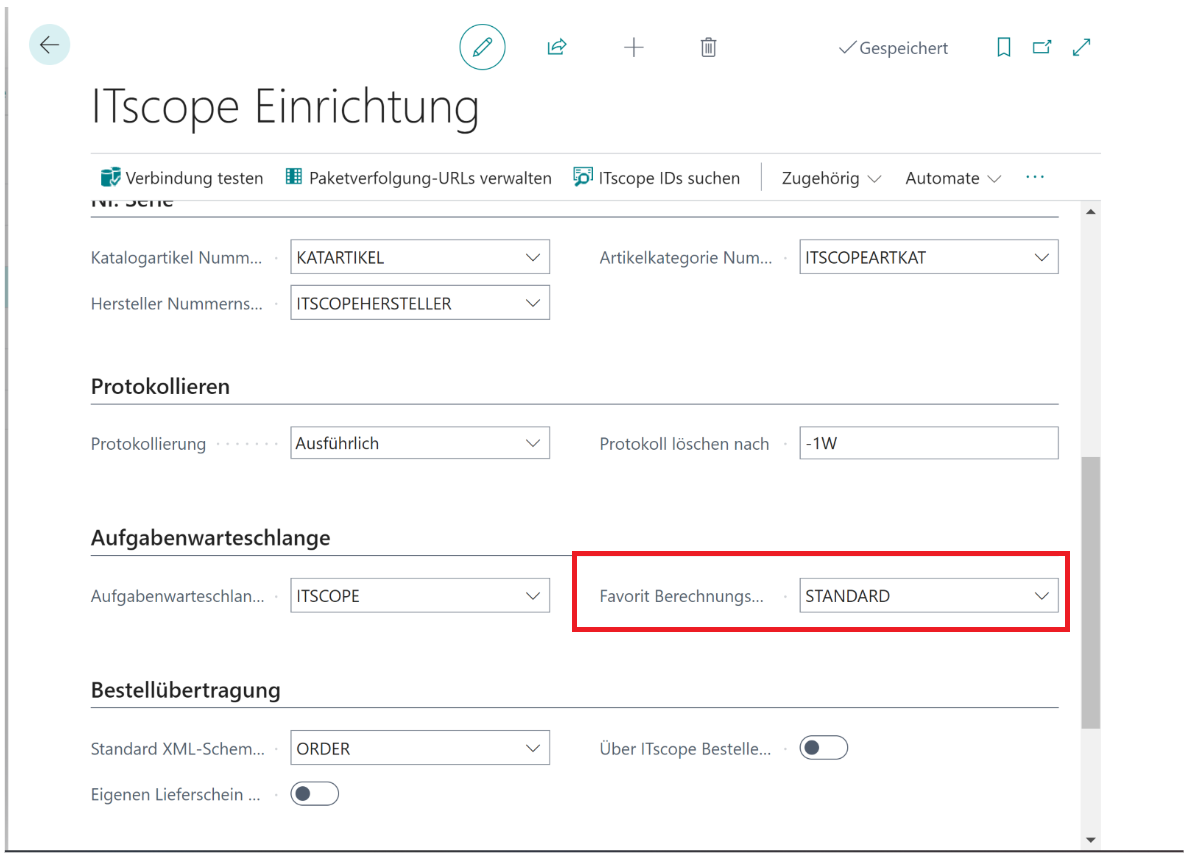Image resolution: width=1190 pixels, height=860 pixels.
Task: Enable the Über ITscope Bestelle toggle
Action: click(x=823, y=747)
